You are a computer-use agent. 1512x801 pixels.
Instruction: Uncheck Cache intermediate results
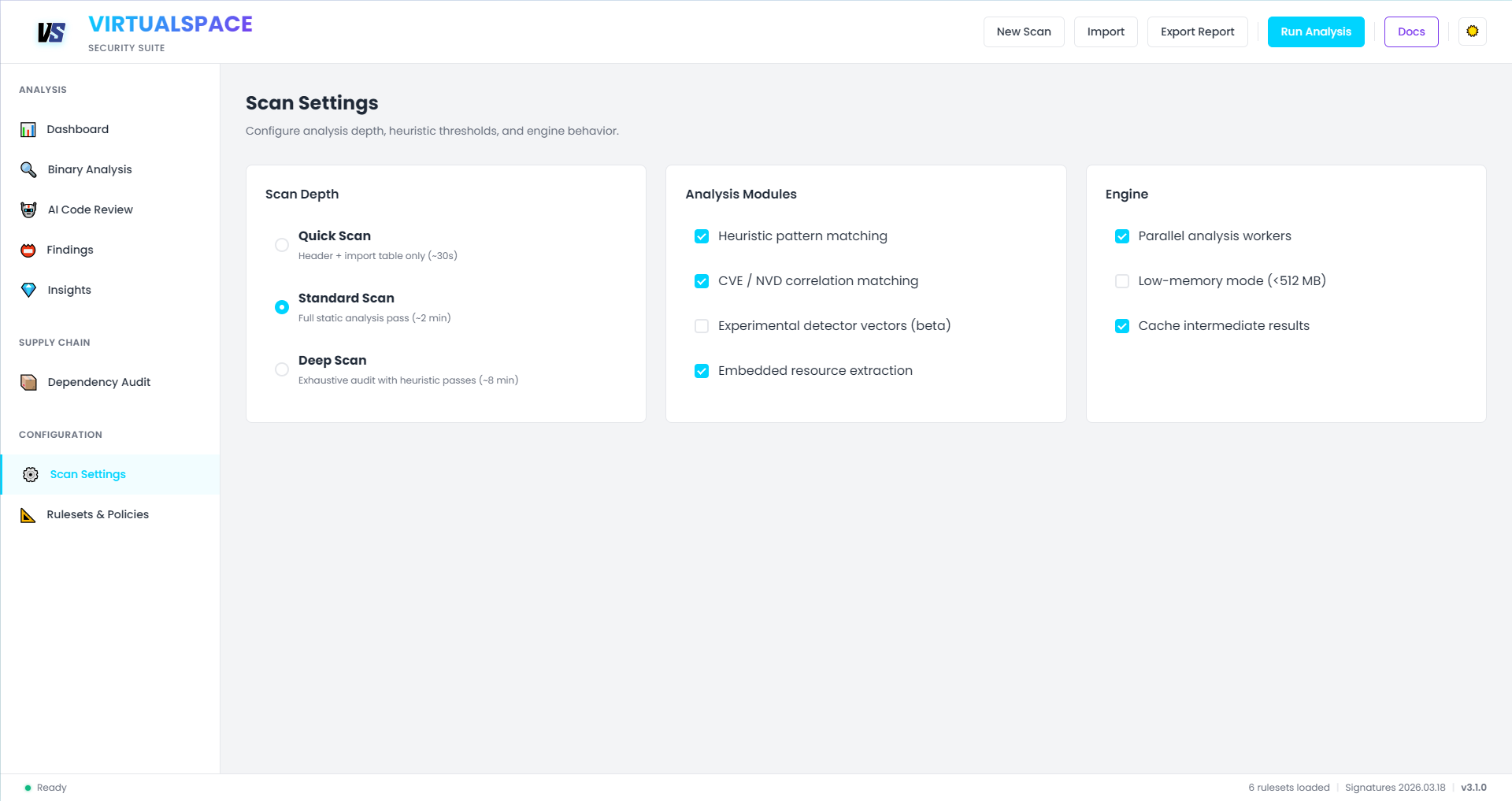click(1122, 326)
